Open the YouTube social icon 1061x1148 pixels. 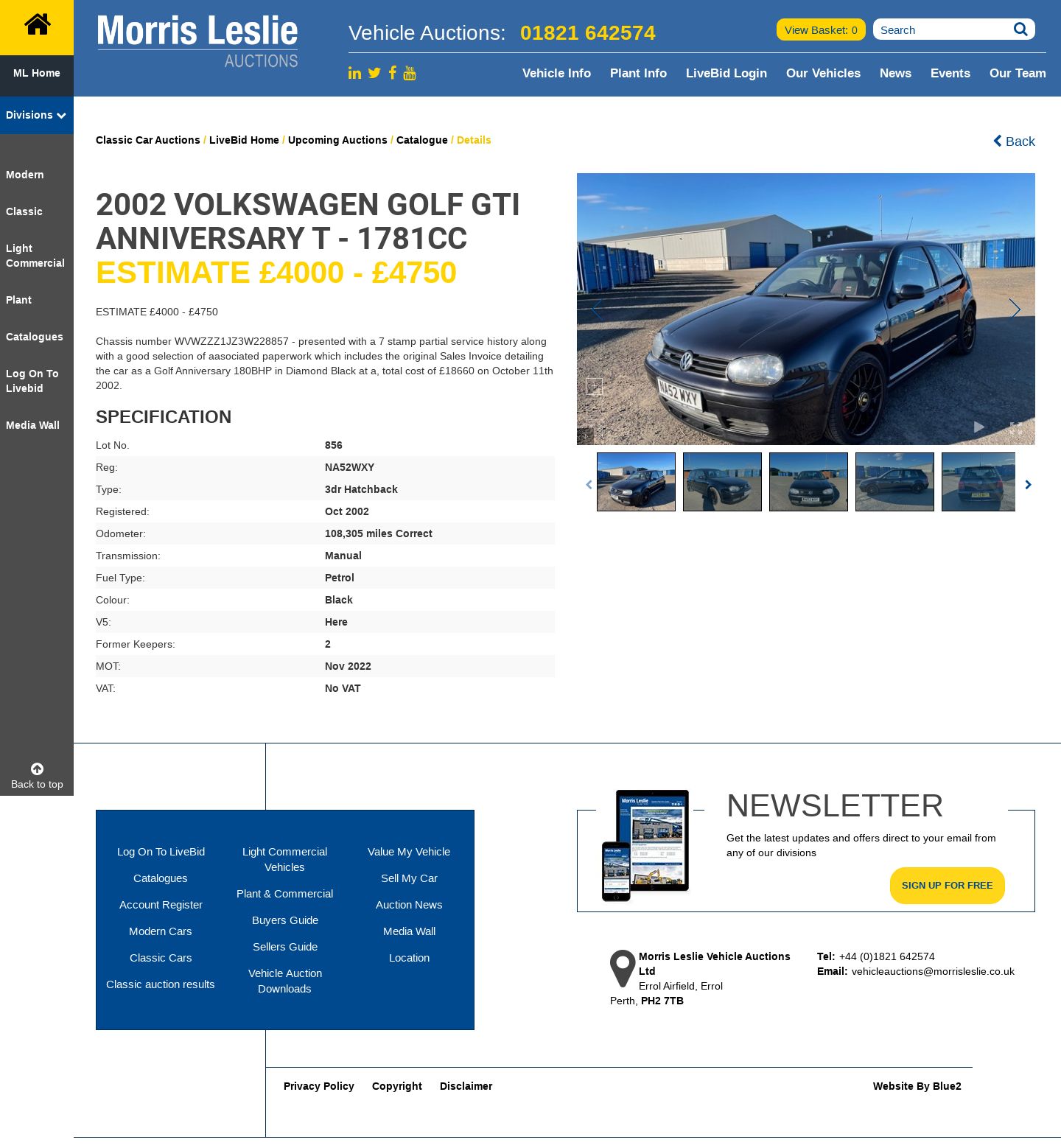[410, 73]
